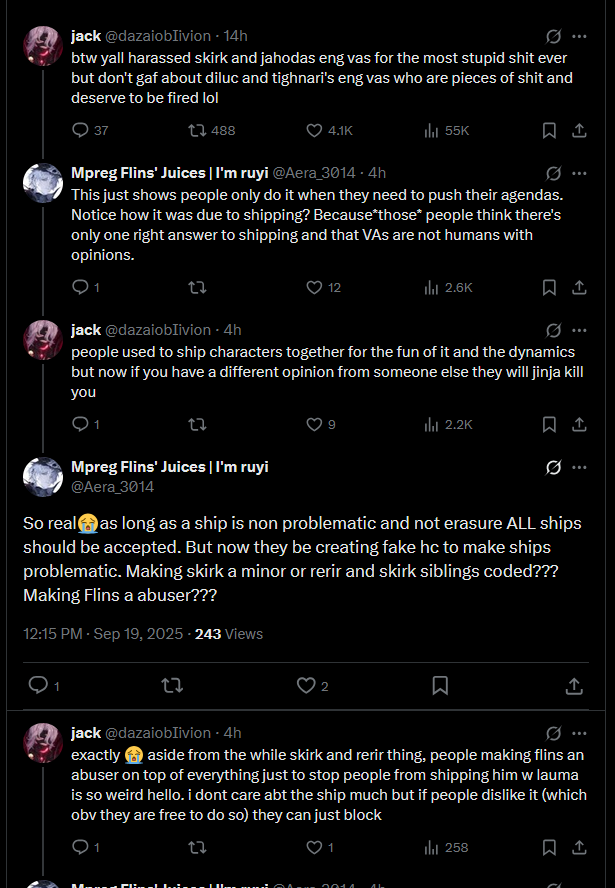View analytics on tweet with 55K views

pos(432,130)
